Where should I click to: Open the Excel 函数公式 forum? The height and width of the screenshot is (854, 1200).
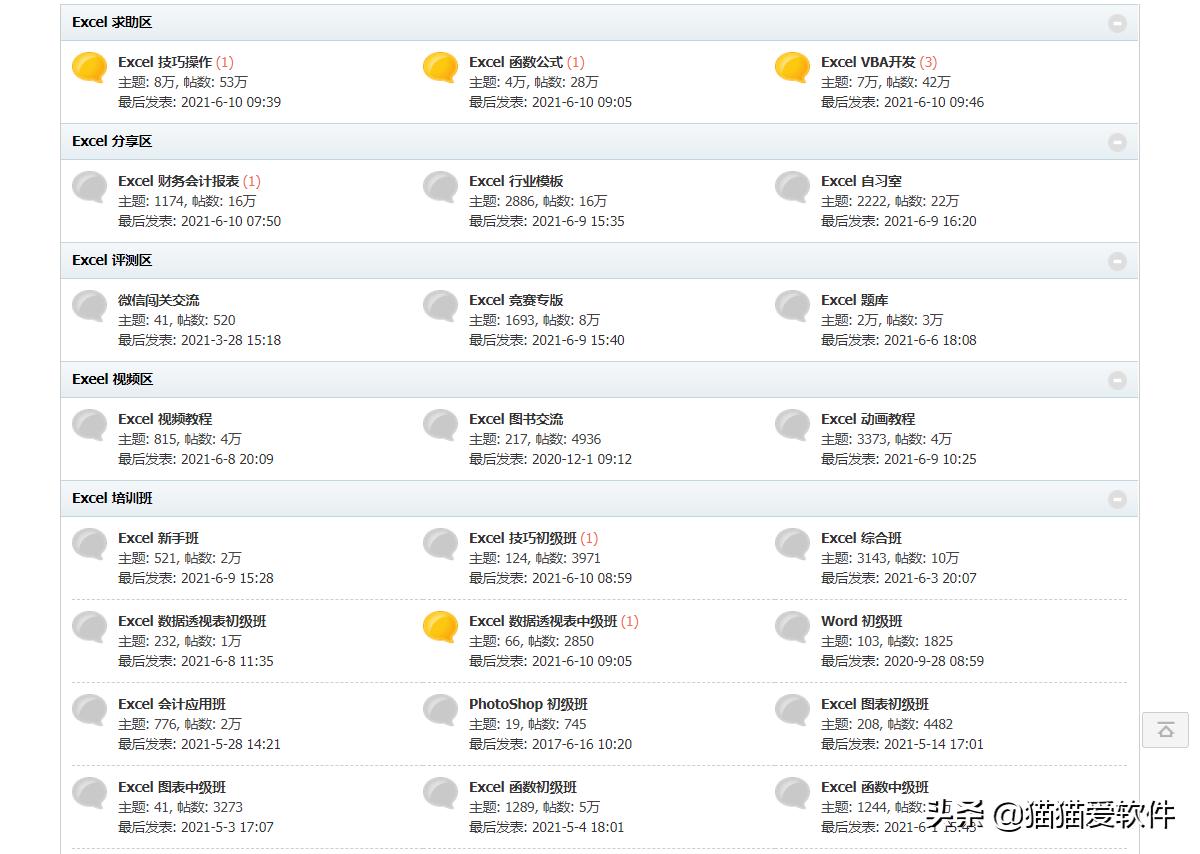point(516,62)
